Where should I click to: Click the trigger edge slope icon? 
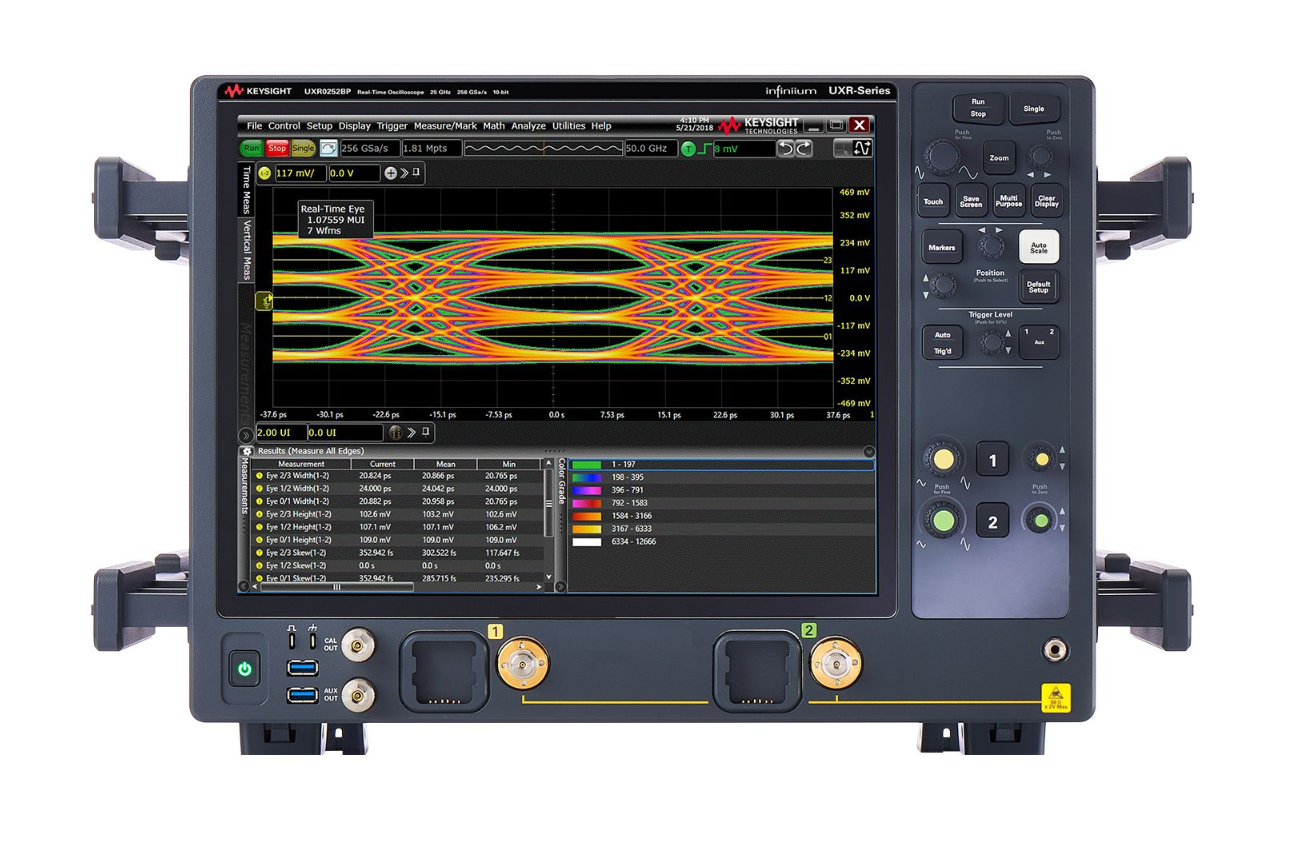click(704, 148)
